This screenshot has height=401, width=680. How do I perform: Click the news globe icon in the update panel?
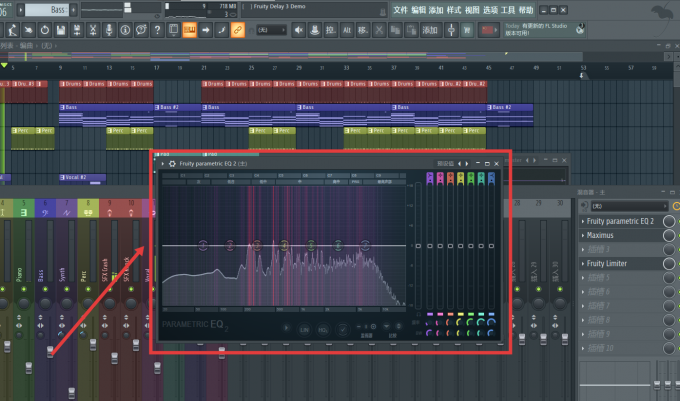coord(580,29)
